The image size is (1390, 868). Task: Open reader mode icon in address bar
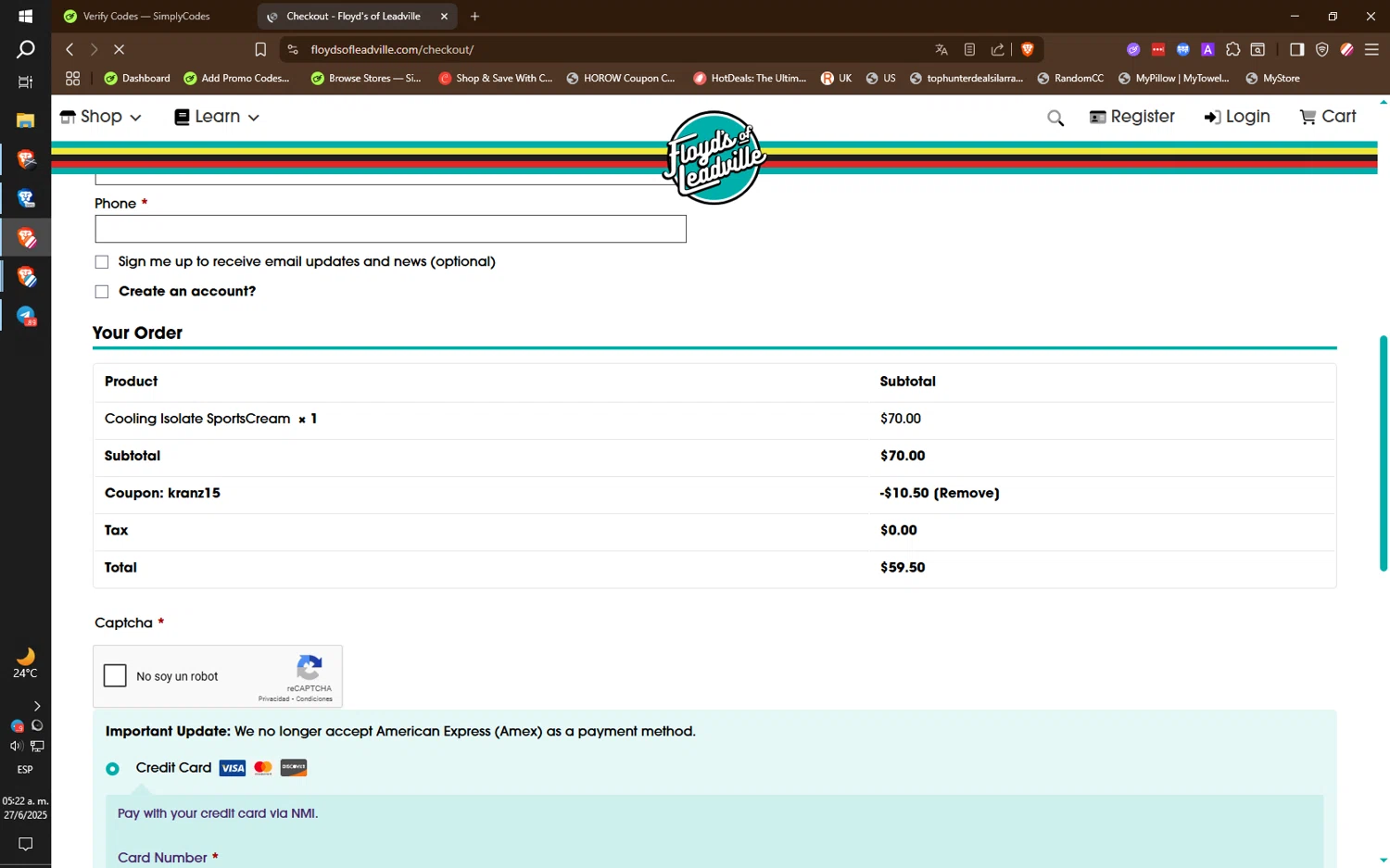969,50
